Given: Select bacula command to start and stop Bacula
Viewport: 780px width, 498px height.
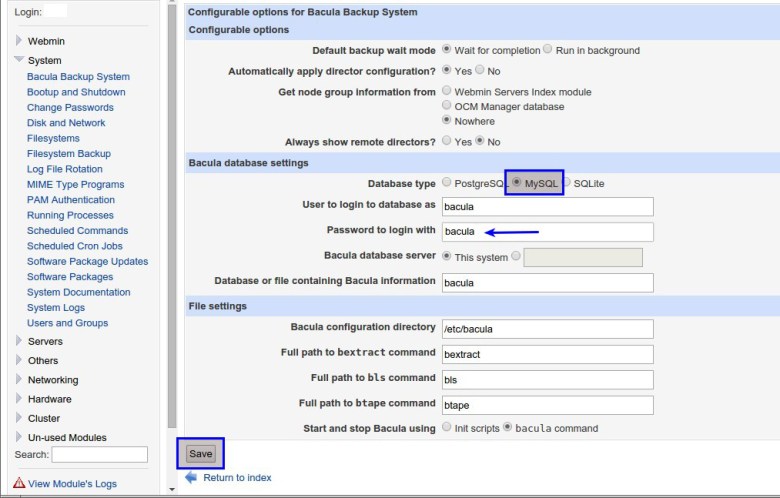Looking at the screenshot, I should coord(507,427).
